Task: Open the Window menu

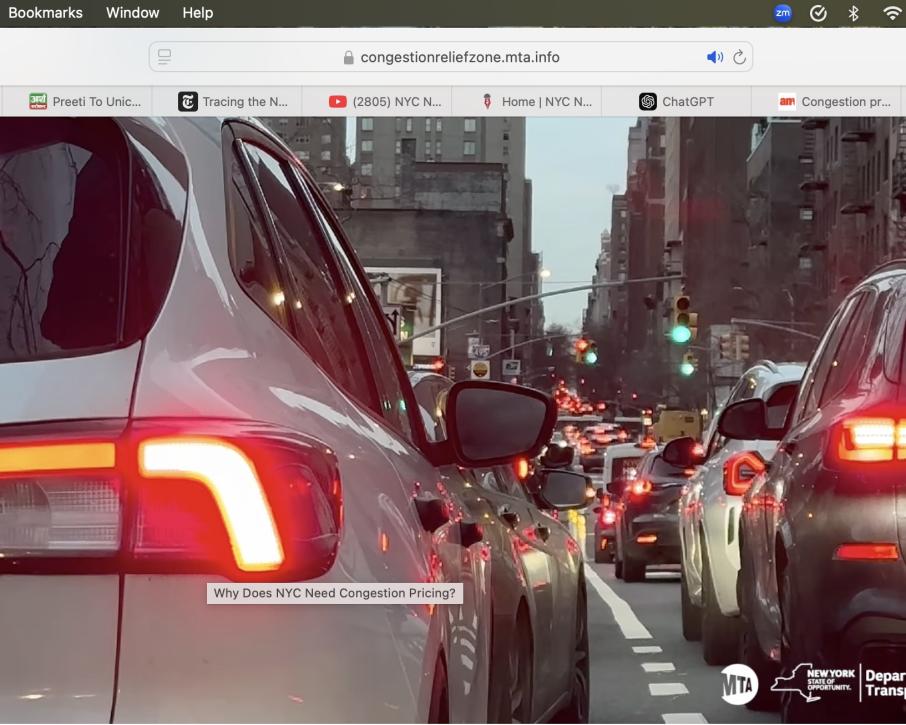Action: (x=132, y=13)
